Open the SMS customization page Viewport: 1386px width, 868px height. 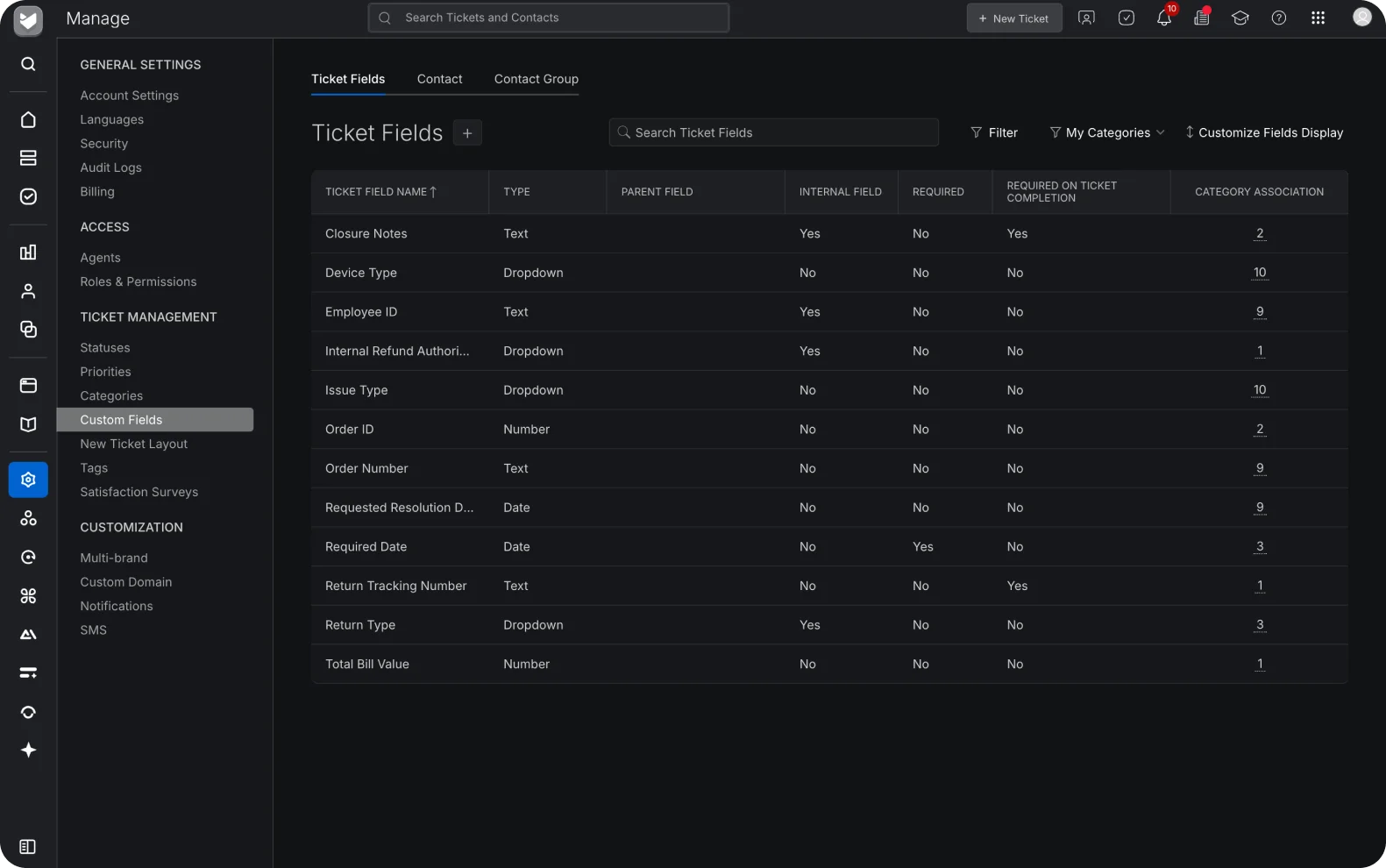(x=93, y=630)
